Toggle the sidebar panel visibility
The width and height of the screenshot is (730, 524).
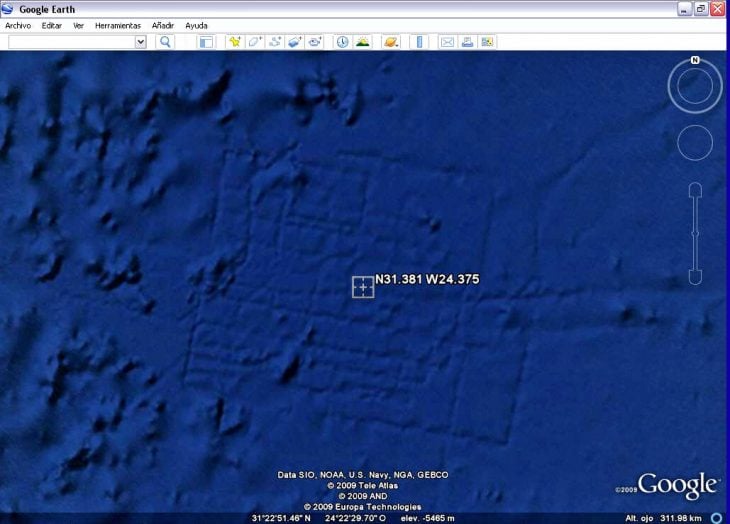[206, 42]
